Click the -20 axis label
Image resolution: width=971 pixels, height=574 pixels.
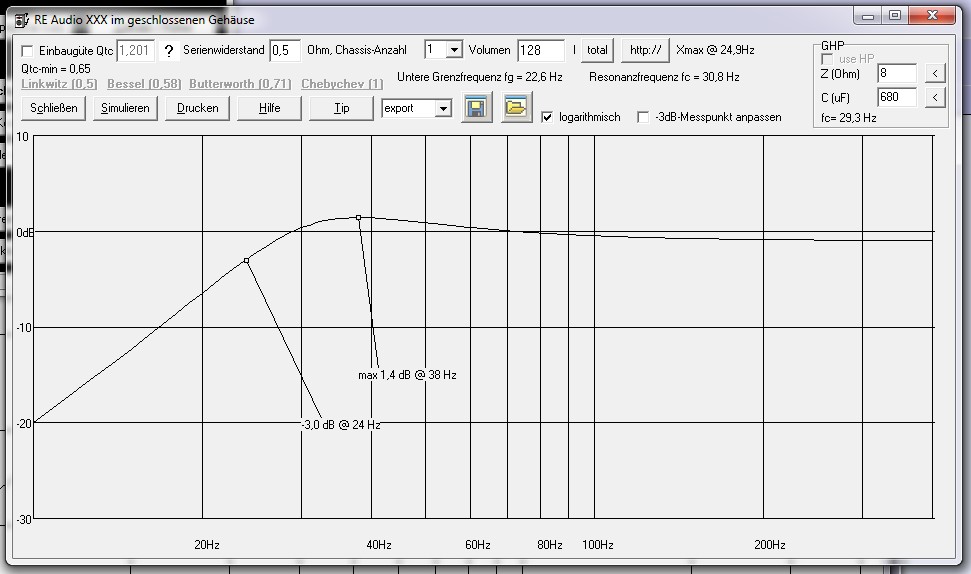tap(24, 424)
